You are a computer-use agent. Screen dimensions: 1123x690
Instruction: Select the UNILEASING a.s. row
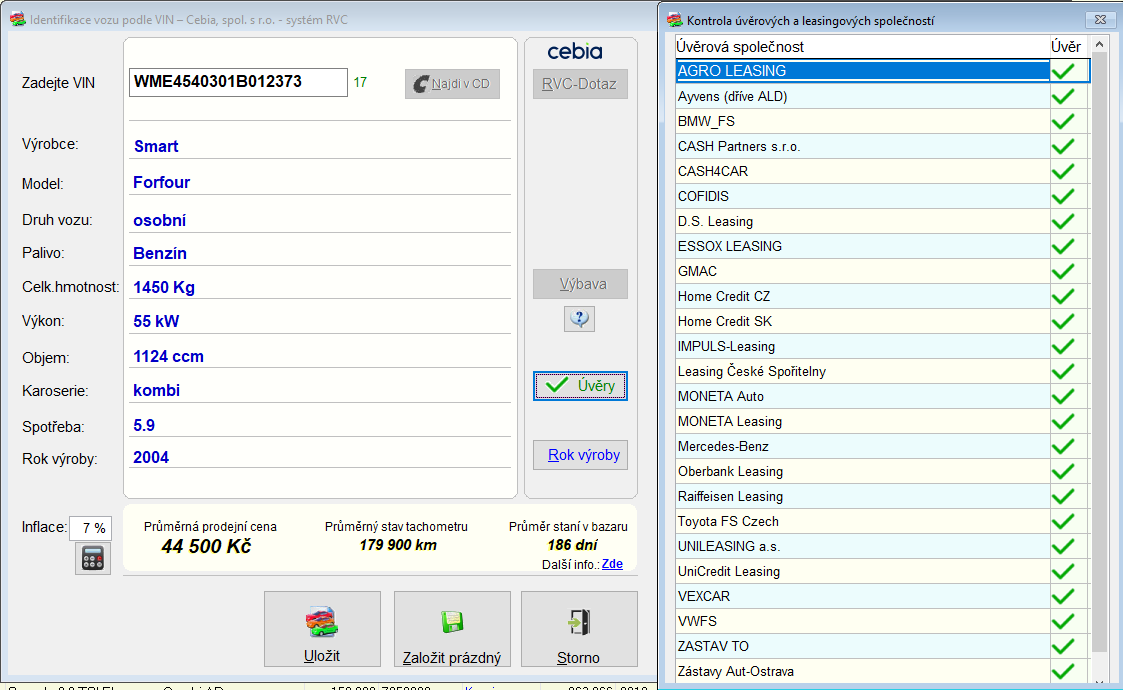[882, 547]
